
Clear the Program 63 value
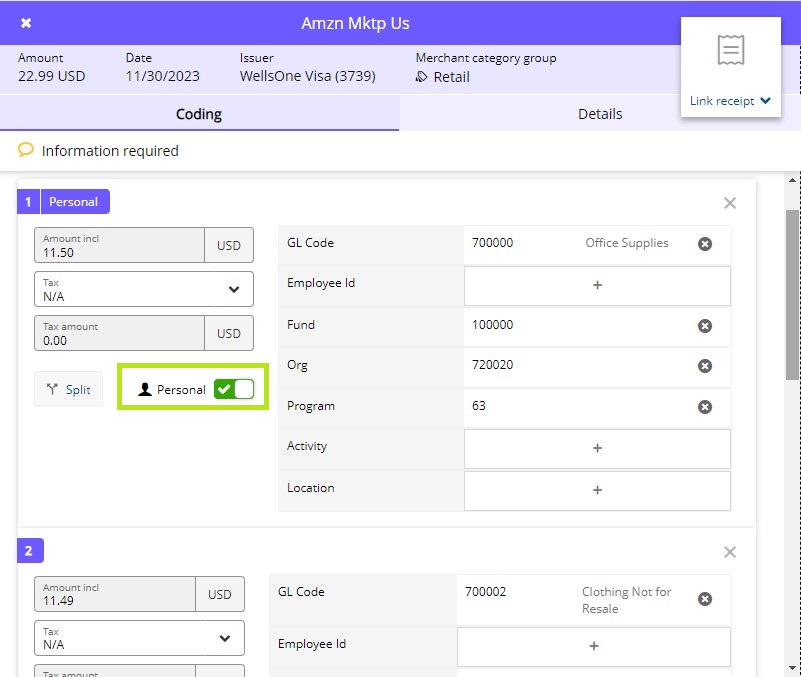click(x=705, y=407)
